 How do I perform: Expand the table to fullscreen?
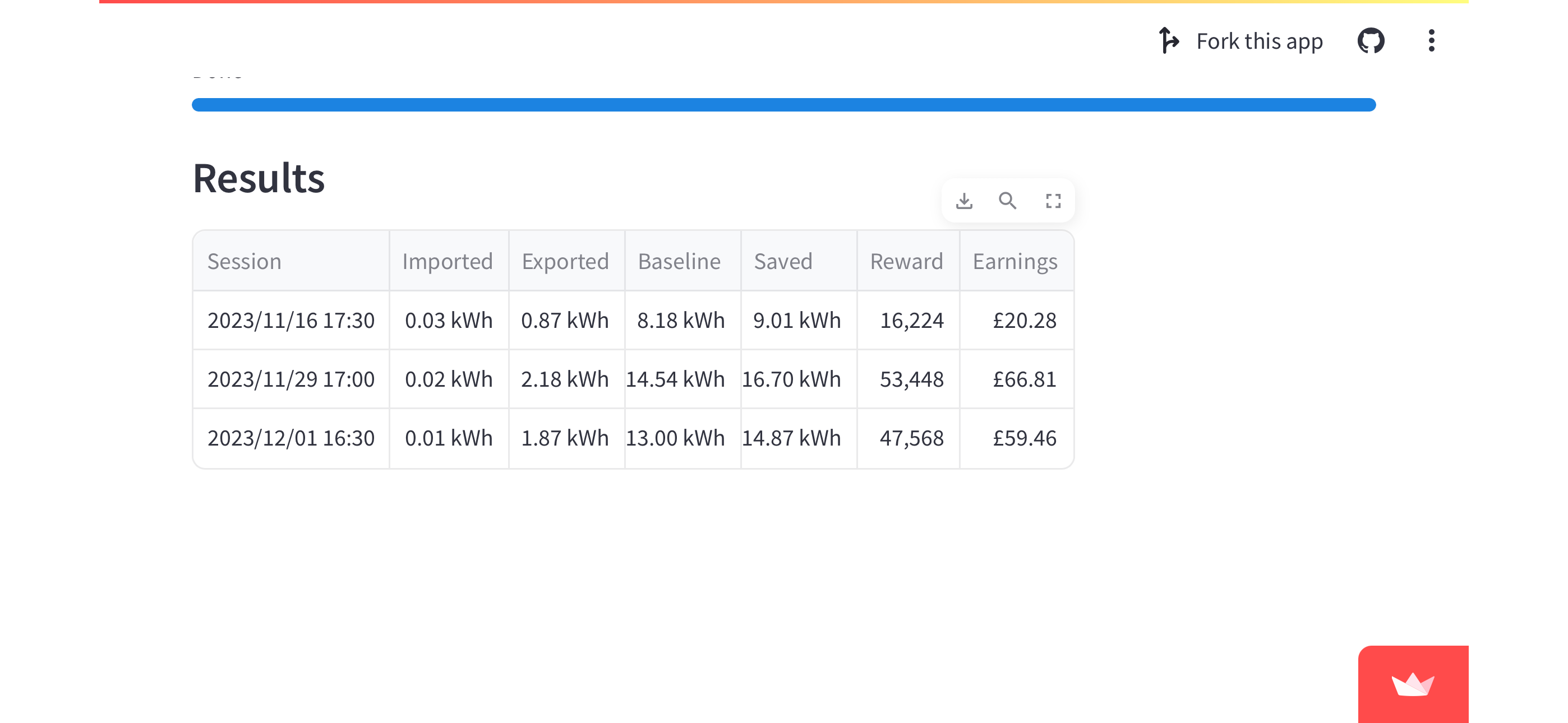(1053, 201)
